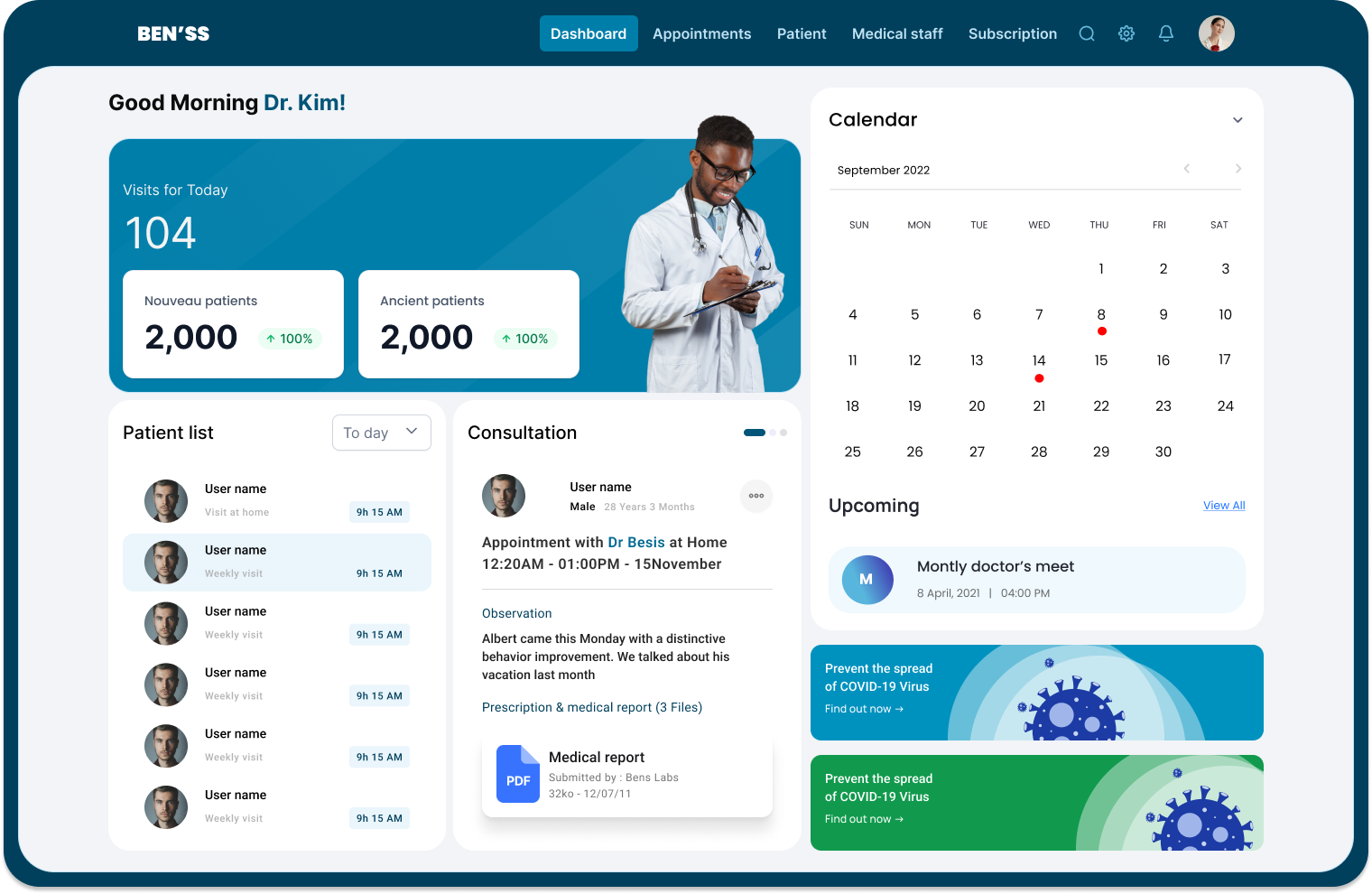The height and width of the screenshot is (894, 1372).
Task: Open green Prevent the spread COVID-19 banner
Action: pyautogui.click(x=1037, y=803)
